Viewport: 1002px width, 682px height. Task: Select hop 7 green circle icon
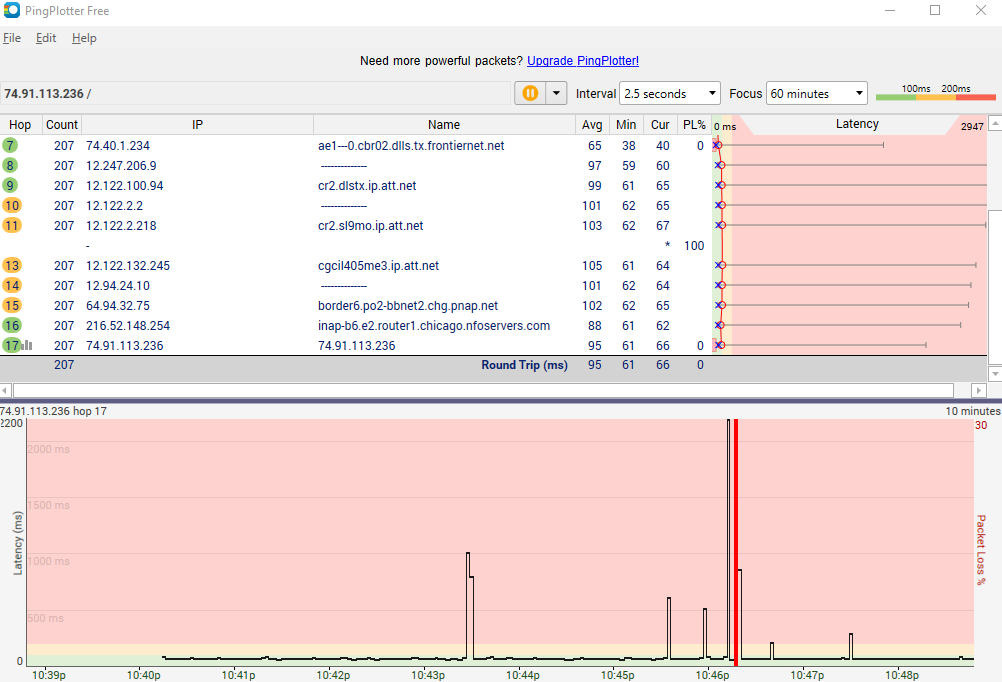pos(10,145)
